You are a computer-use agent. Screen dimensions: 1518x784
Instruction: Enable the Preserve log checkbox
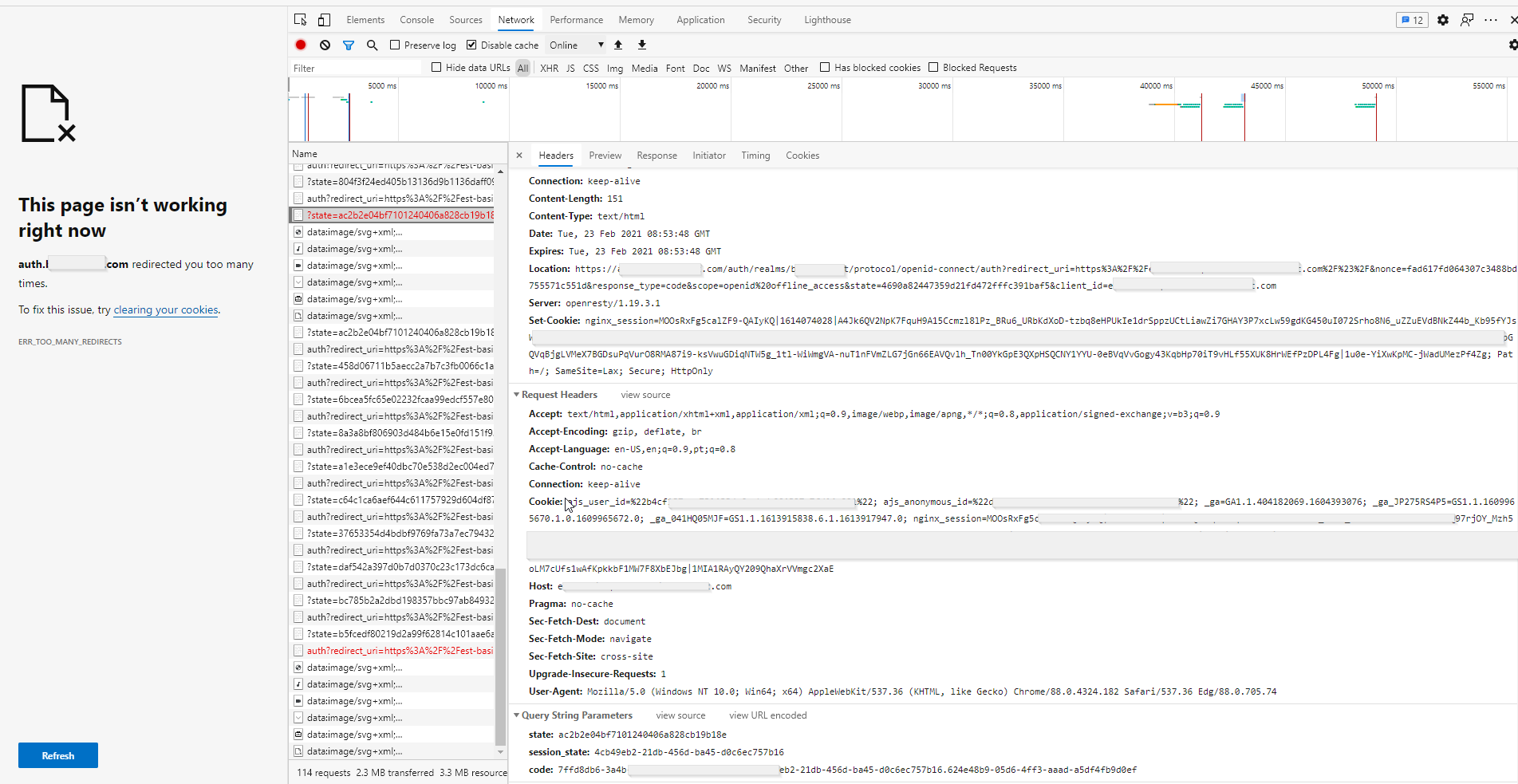pos(394,45)
